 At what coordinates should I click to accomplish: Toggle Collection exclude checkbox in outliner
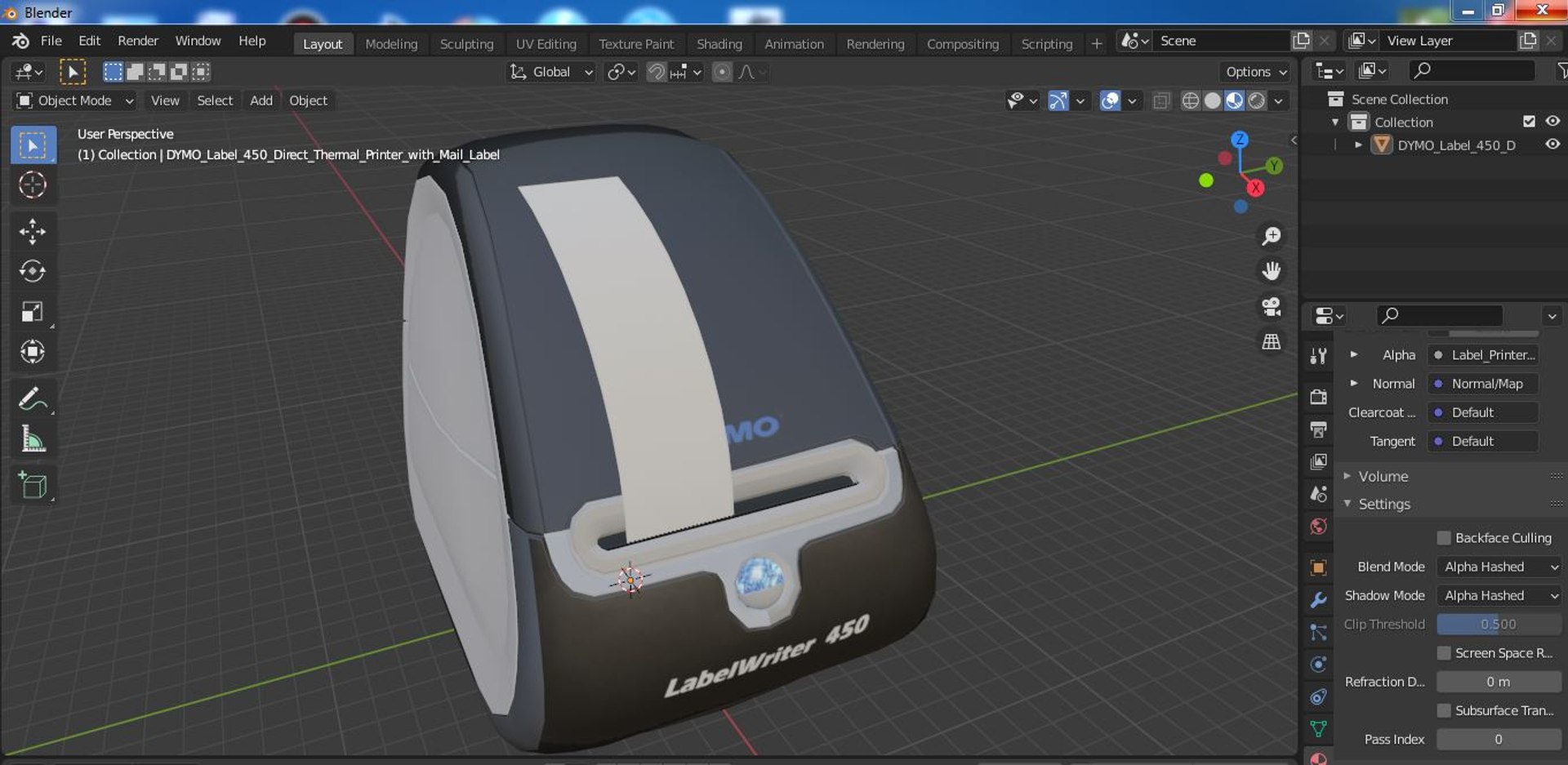click(x=1529, y=122)
